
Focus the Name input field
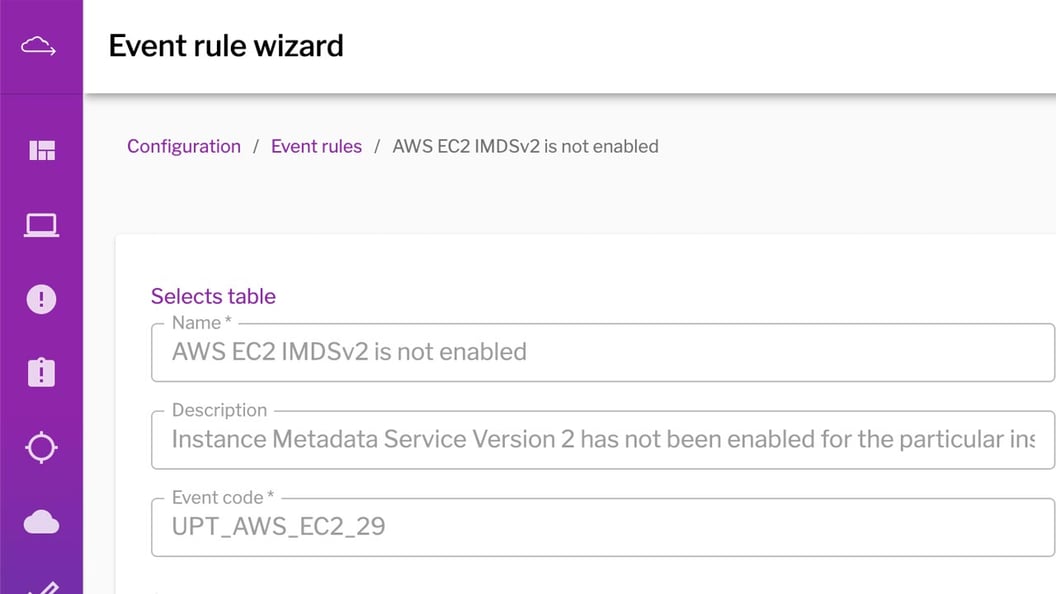point(500,352)
